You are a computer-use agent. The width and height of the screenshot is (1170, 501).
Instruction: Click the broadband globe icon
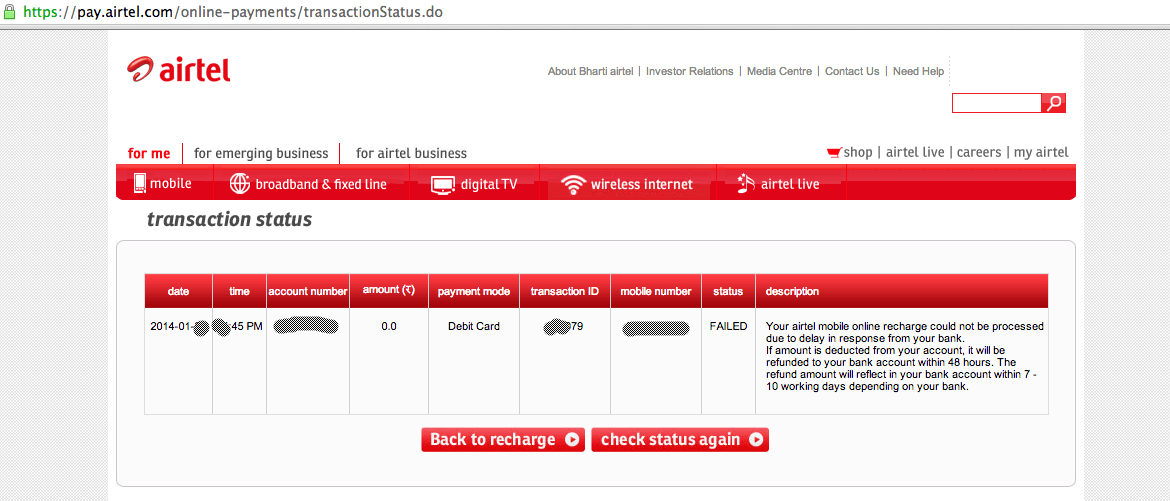pyautogui.click(x=240, y=184)
